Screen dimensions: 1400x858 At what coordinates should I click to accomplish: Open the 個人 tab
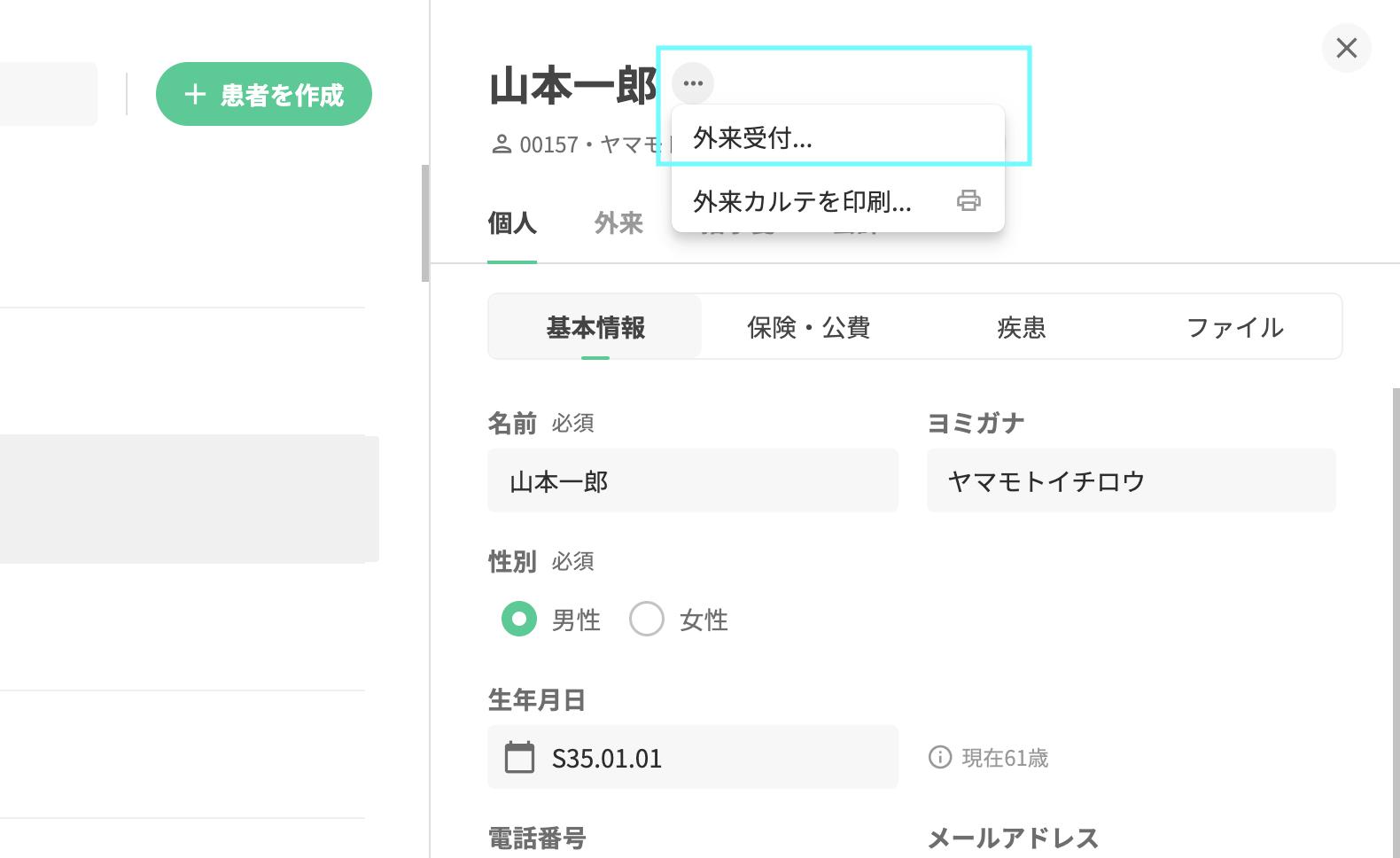coord(512,223)
